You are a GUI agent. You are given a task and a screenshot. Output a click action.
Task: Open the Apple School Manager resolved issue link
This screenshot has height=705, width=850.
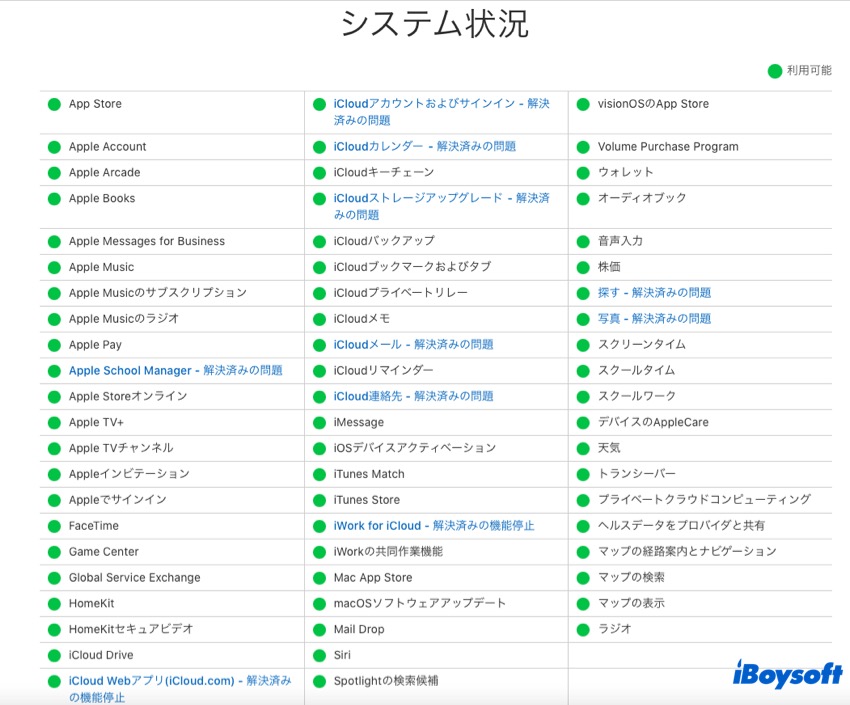[x=175, y=371]
